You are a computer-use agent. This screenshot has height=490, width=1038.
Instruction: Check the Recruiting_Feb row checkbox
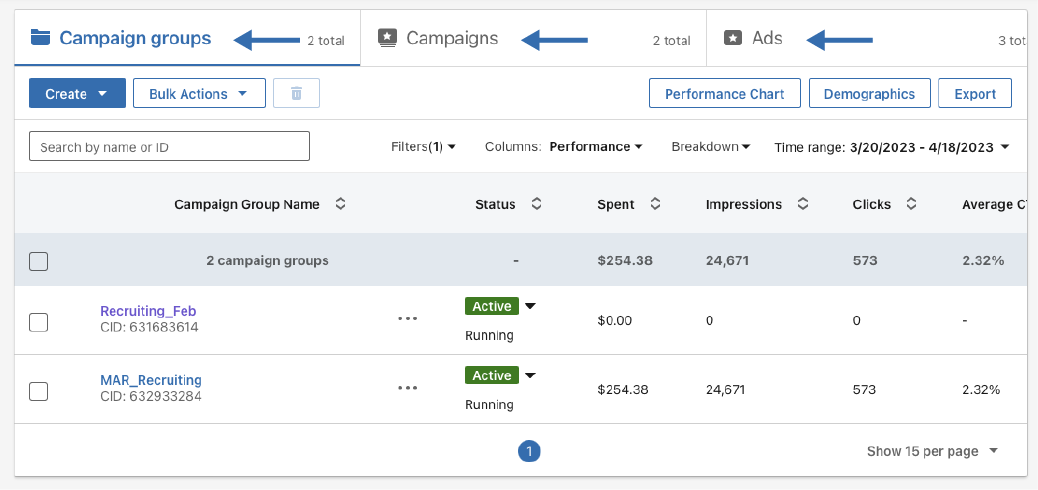click(38, 322)
